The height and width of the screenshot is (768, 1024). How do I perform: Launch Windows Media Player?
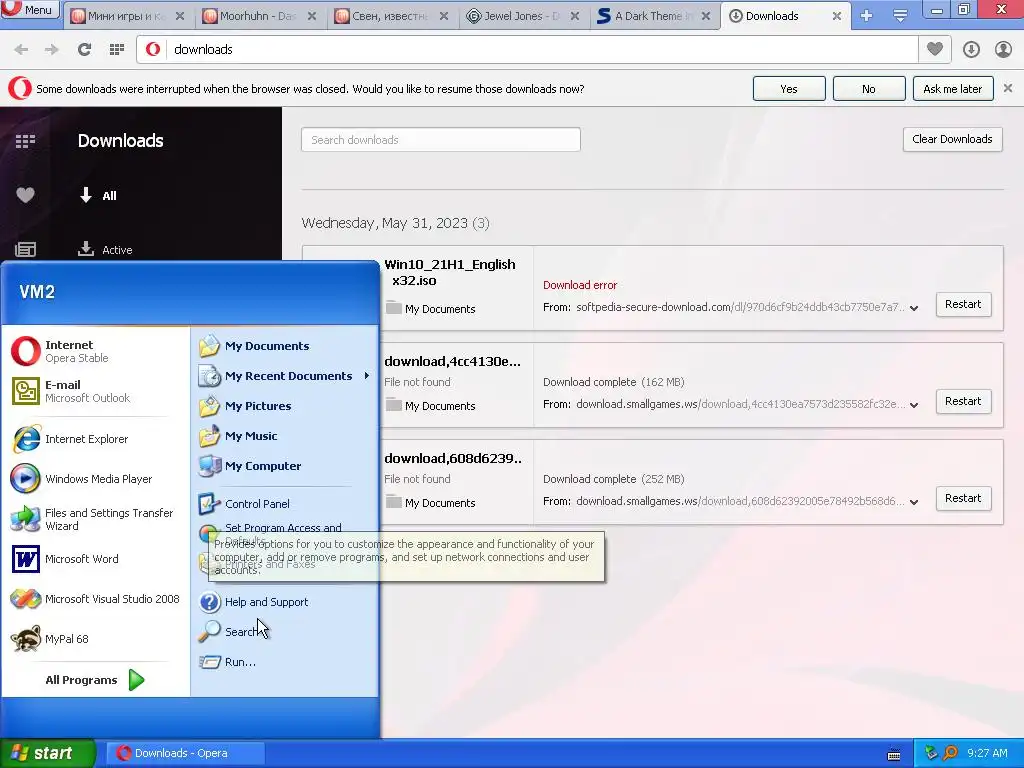coord(95,479)
